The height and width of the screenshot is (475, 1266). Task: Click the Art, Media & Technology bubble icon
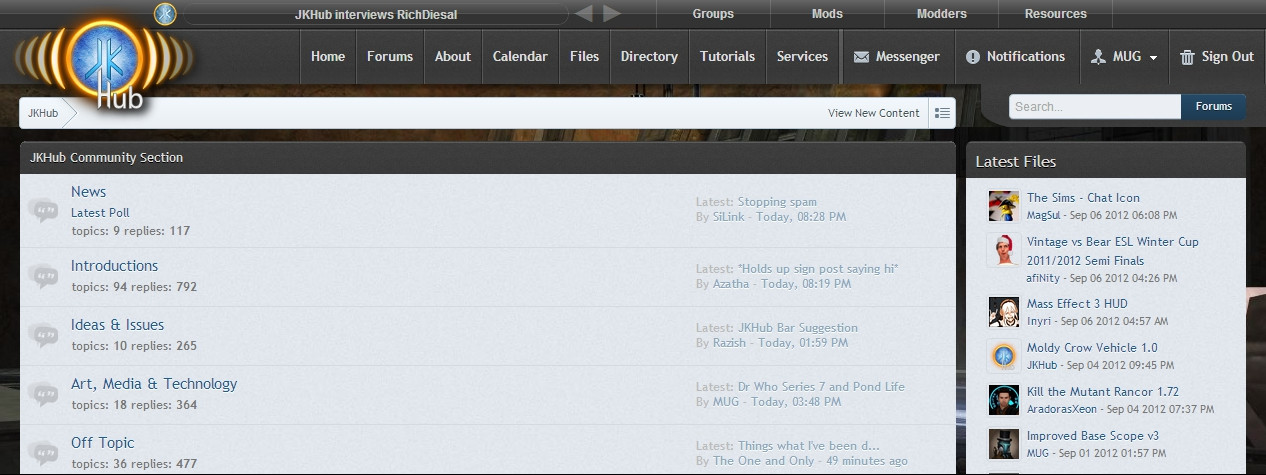pos(43,394)
